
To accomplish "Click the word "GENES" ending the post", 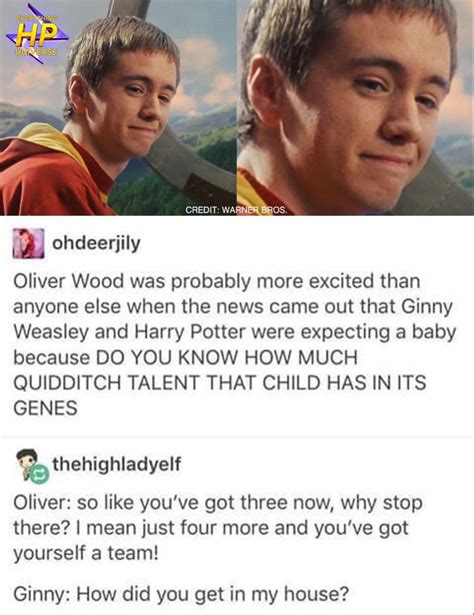I will 45,408.
